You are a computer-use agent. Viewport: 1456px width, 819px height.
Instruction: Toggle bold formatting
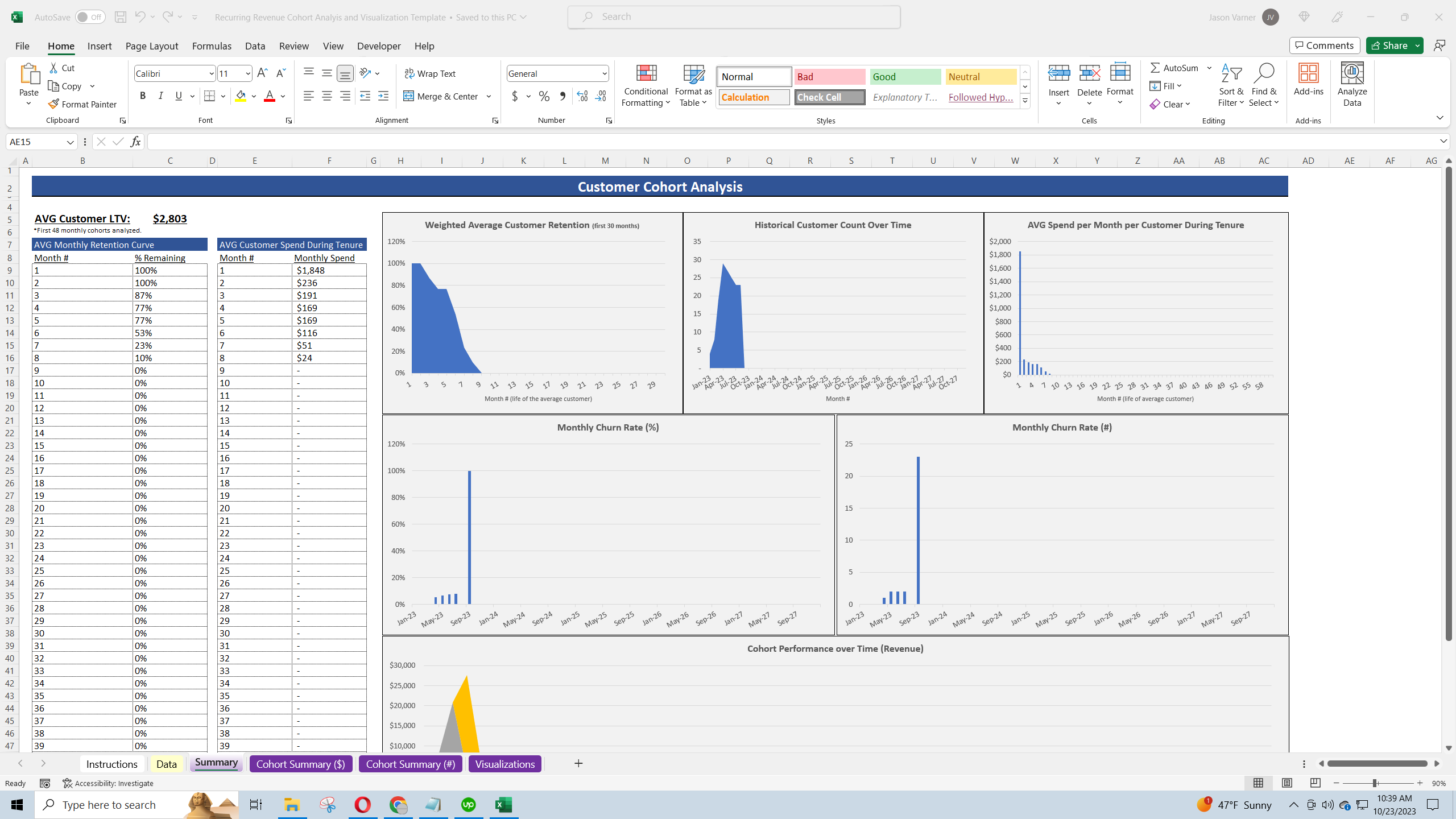pyautogui.click(x=142, y=96)
